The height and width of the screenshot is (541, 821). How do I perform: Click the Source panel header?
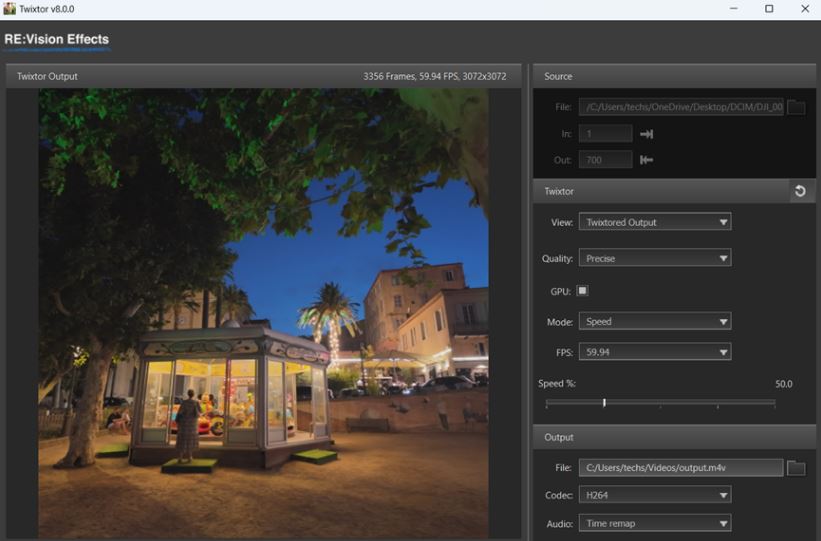(674, 76)
